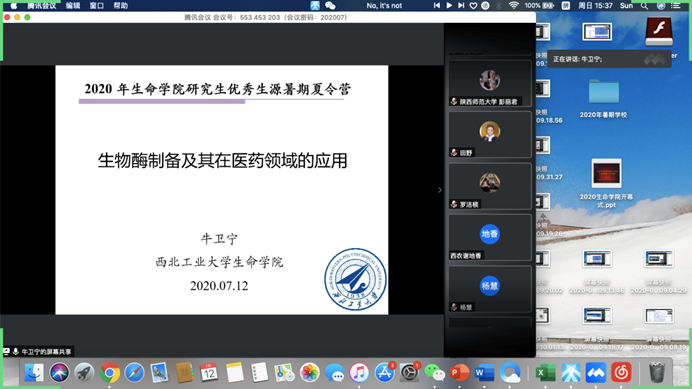
Task: Open WeChat in the dock
Action: pos(435,373)
